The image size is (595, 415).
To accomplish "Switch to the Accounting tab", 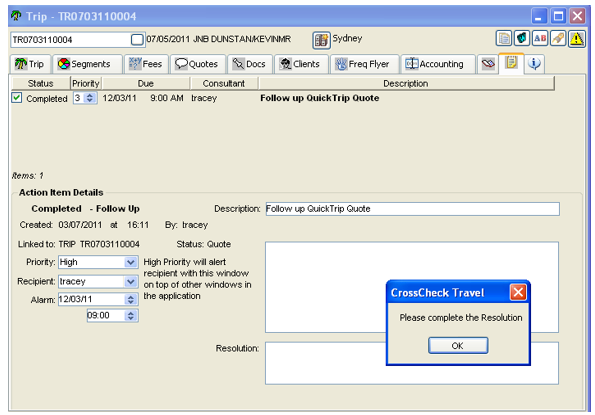I will [x=438, y=64].
